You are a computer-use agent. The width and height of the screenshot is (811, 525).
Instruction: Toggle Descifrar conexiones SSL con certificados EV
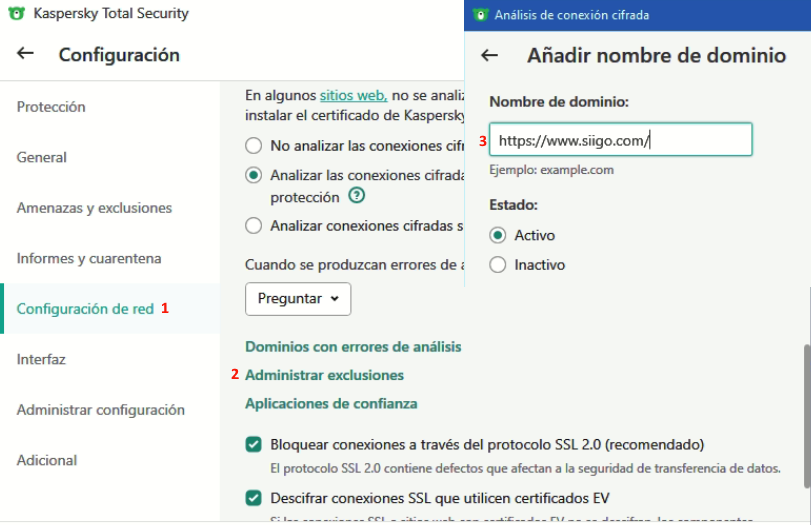[253, 498]
